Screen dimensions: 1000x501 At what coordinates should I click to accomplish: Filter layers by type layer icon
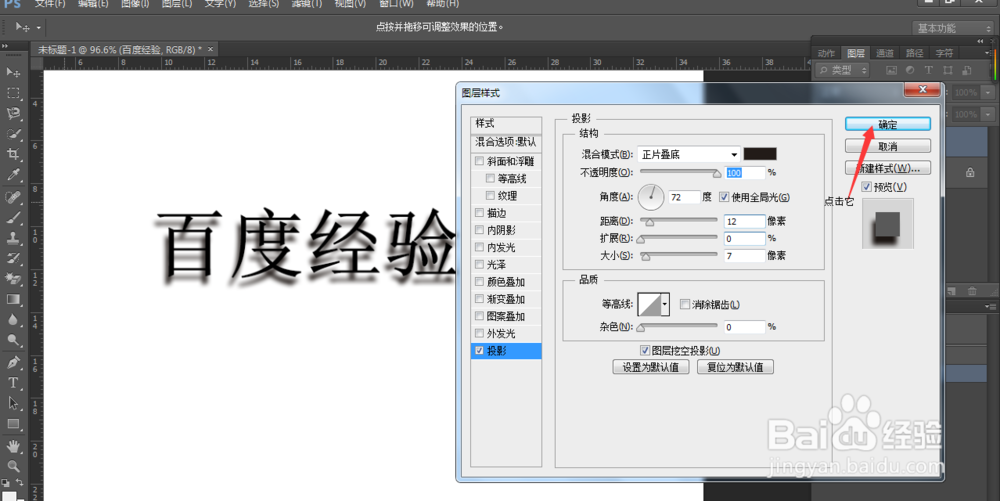(929, 70)
